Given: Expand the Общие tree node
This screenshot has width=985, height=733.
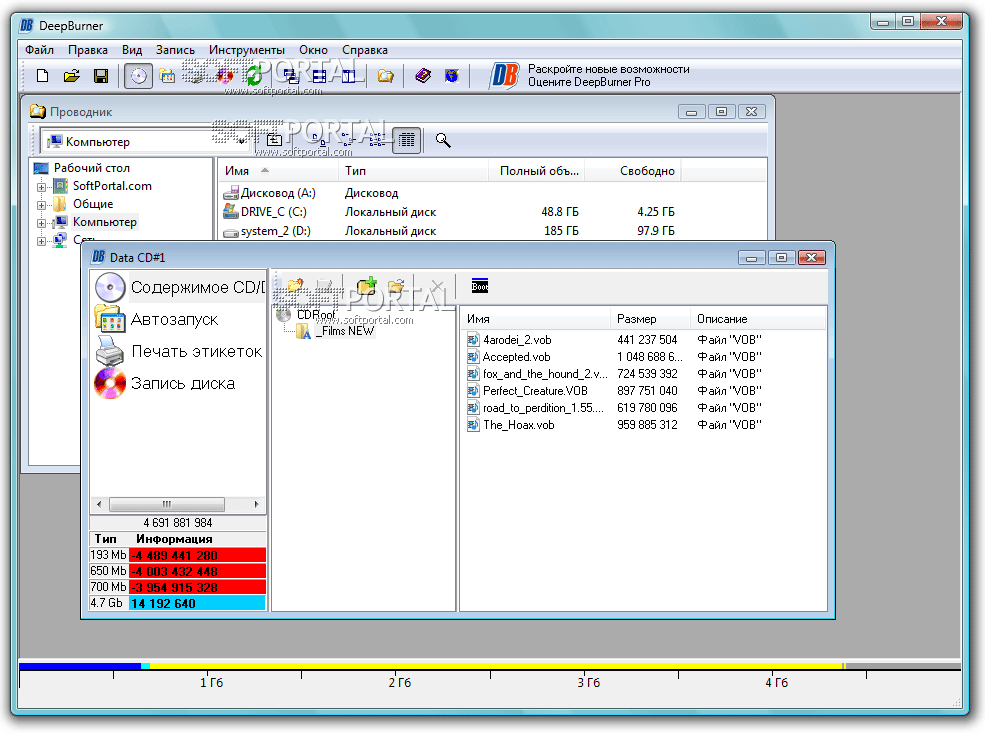Looking at the screenshot, I should [x=42, y=204].
